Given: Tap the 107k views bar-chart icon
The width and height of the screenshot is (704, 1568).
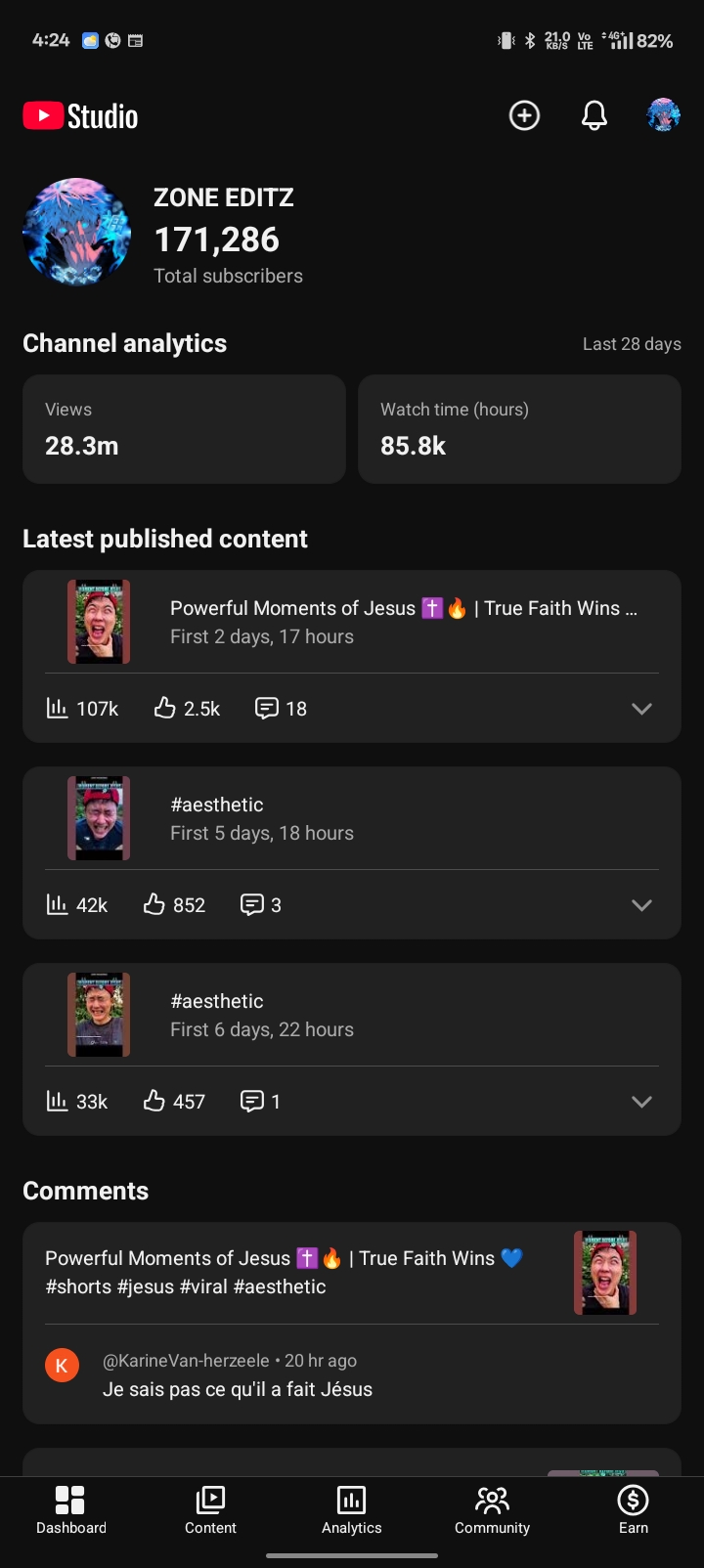Looking at the screenshot, I should [x=57, y=708].
